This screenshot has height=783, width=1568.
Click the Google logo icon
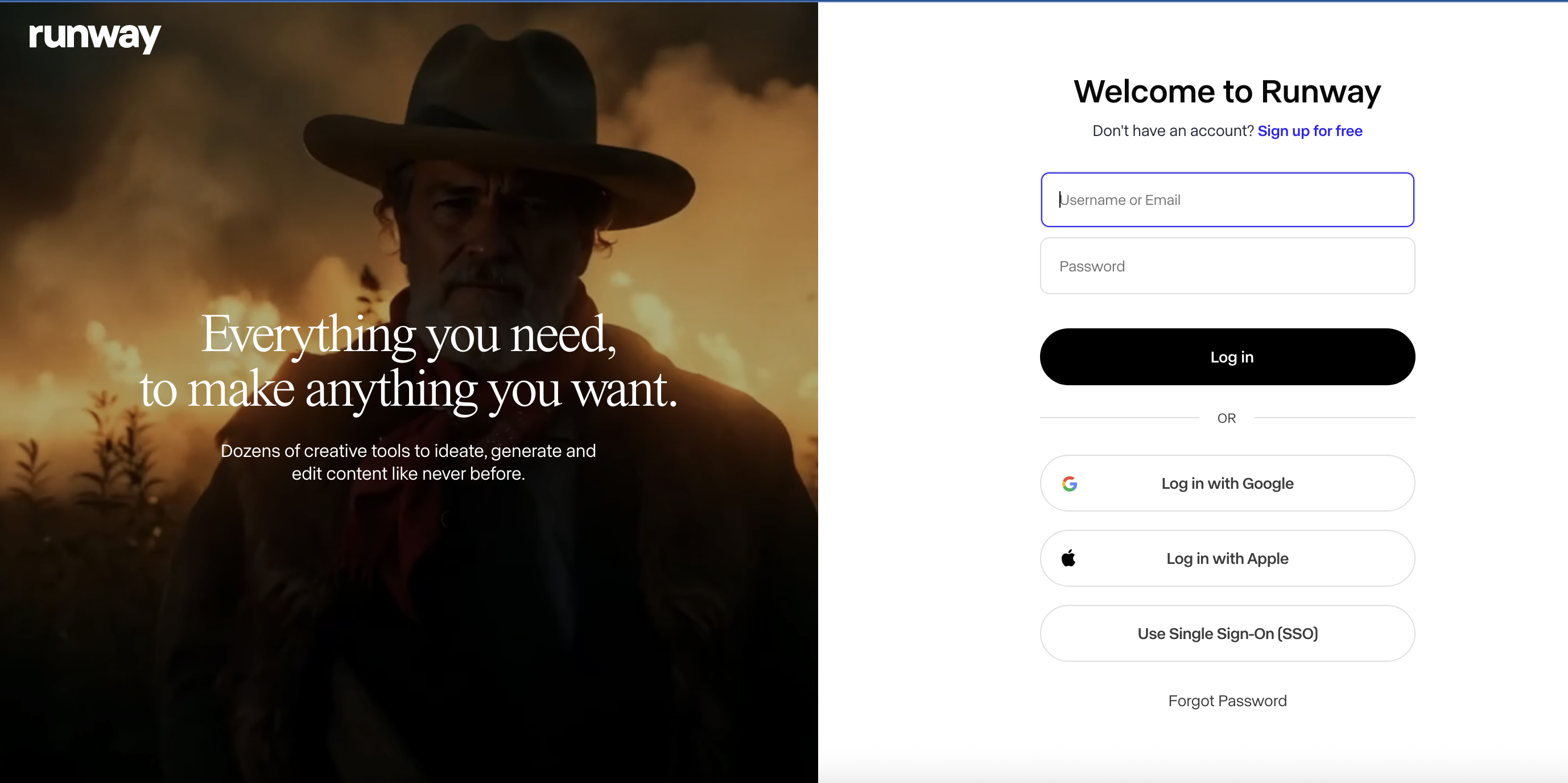(1070, 484)
